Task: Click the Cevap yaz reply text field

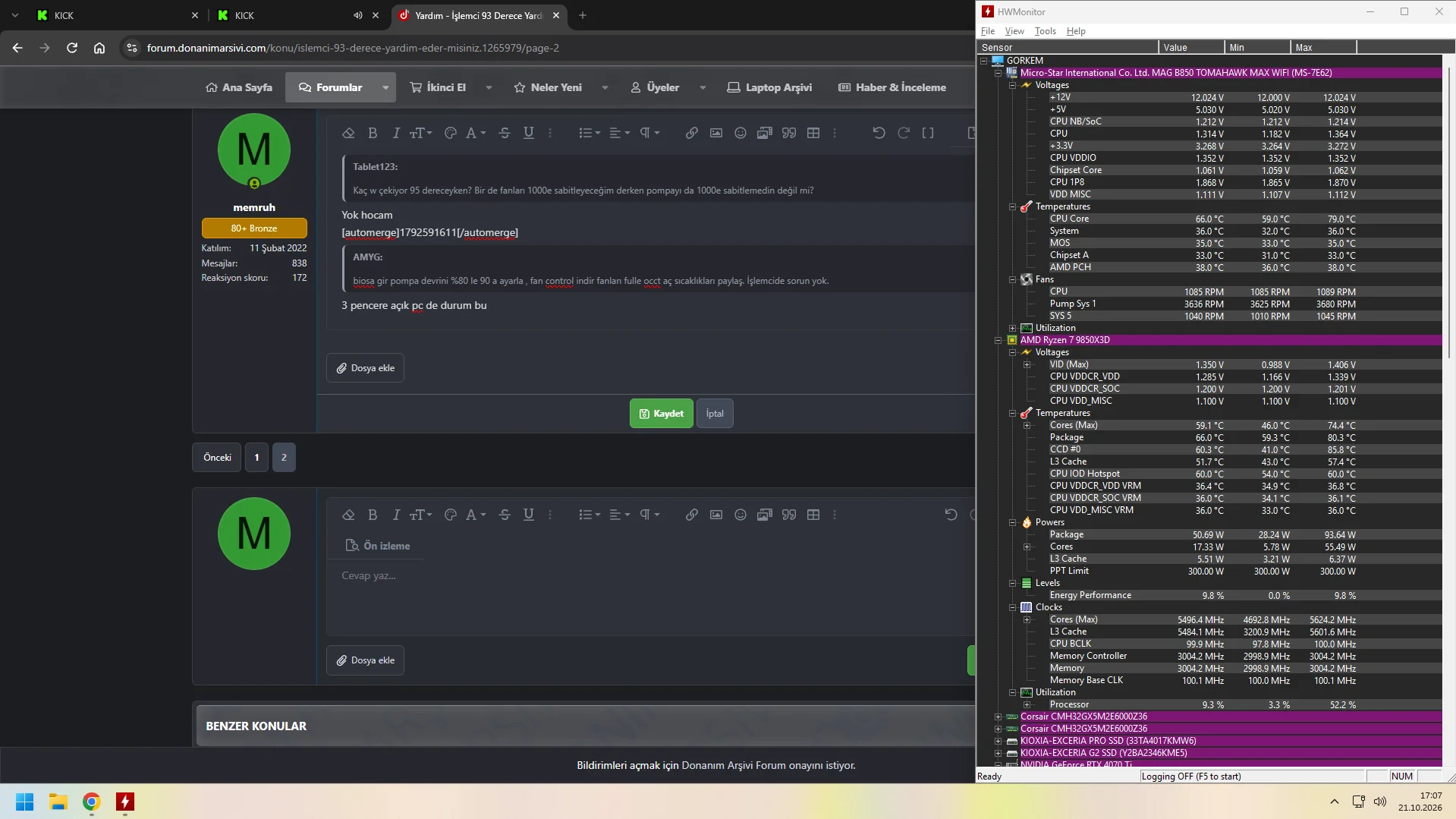Action: pos(651,597)
